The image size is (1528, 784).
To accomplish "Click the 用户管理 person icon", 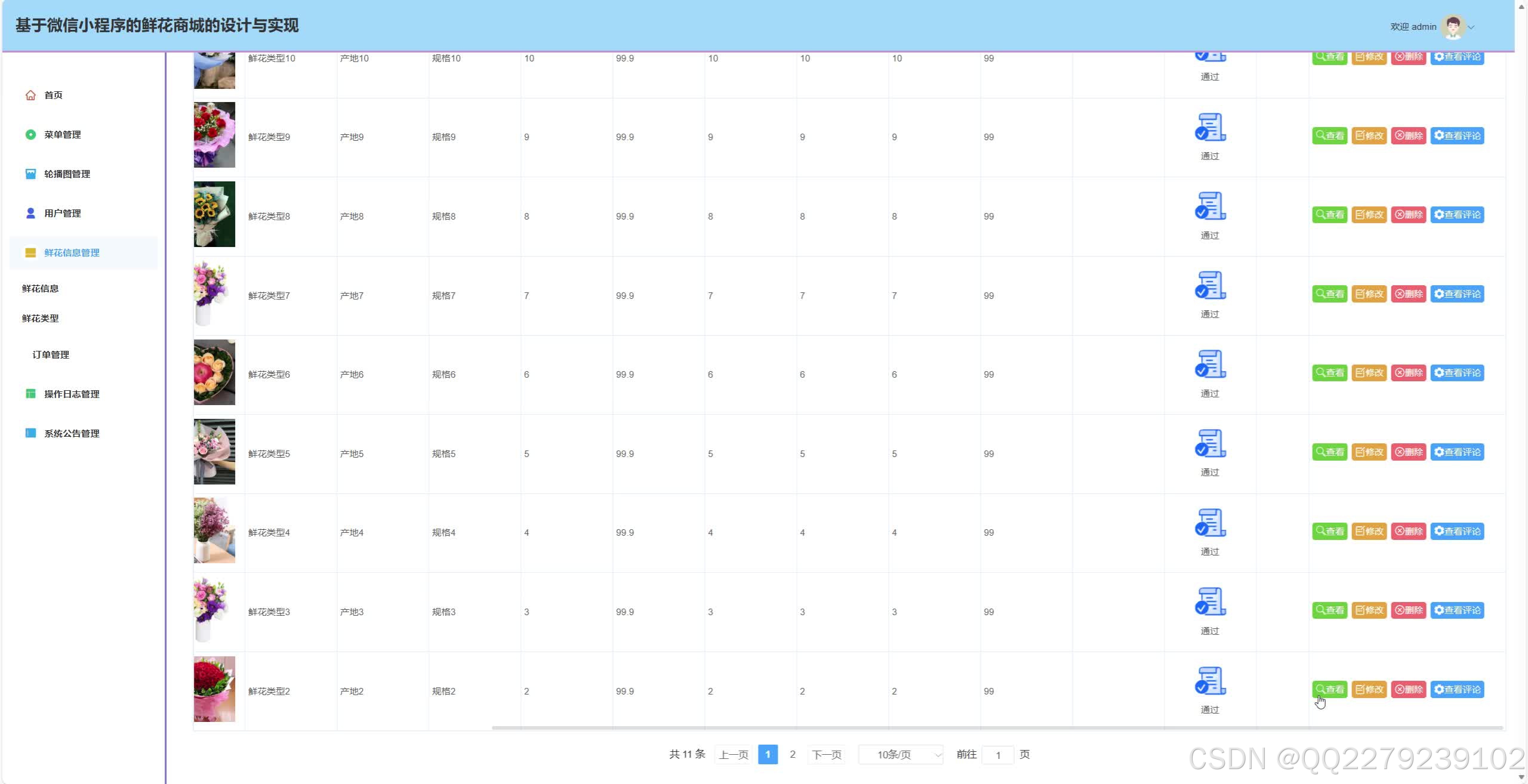I will [x=30, y=213].
